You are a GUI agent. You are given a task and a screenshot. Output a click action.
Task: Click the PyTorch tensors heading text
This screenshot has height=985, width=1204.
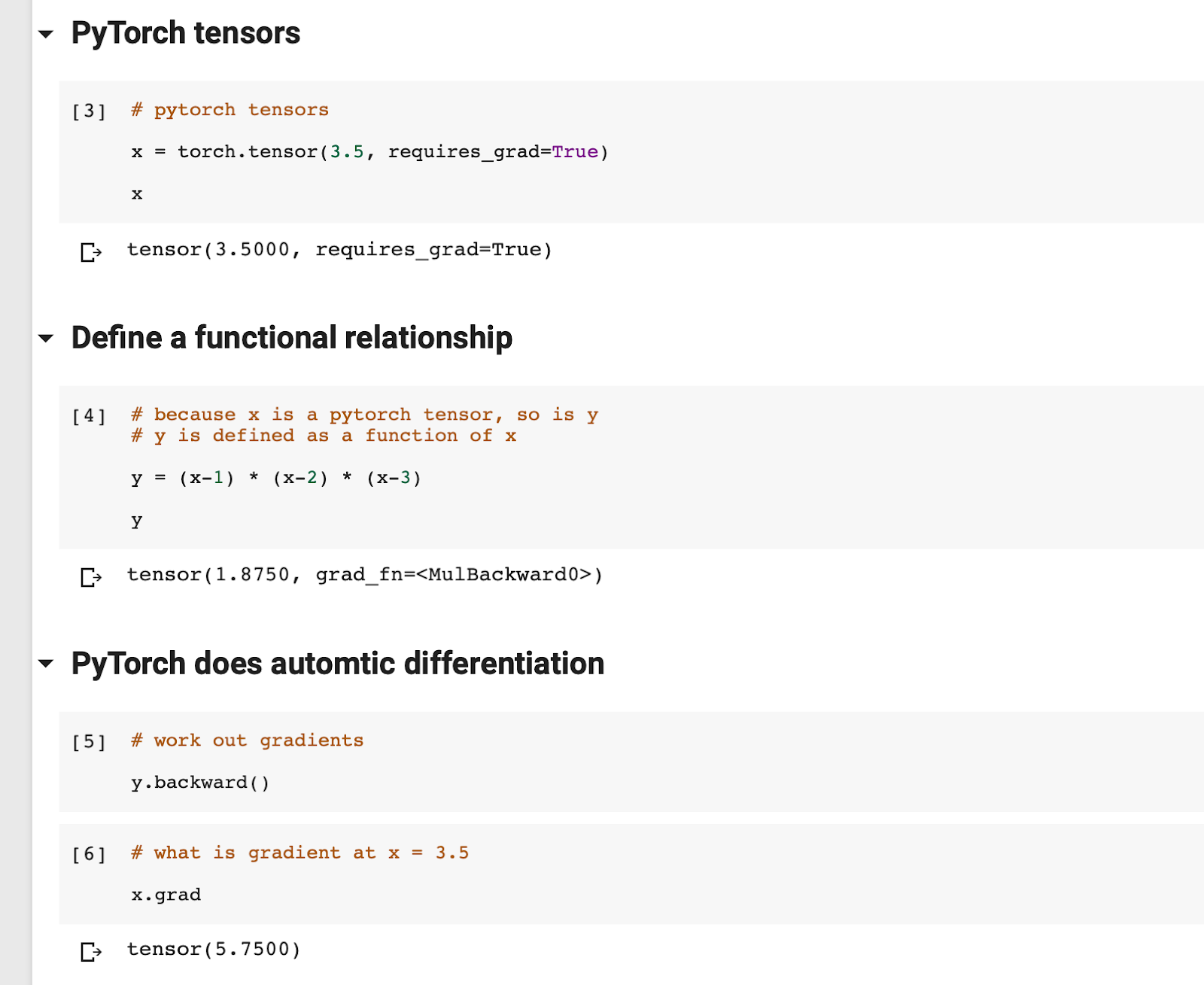[x=184, y=34]
